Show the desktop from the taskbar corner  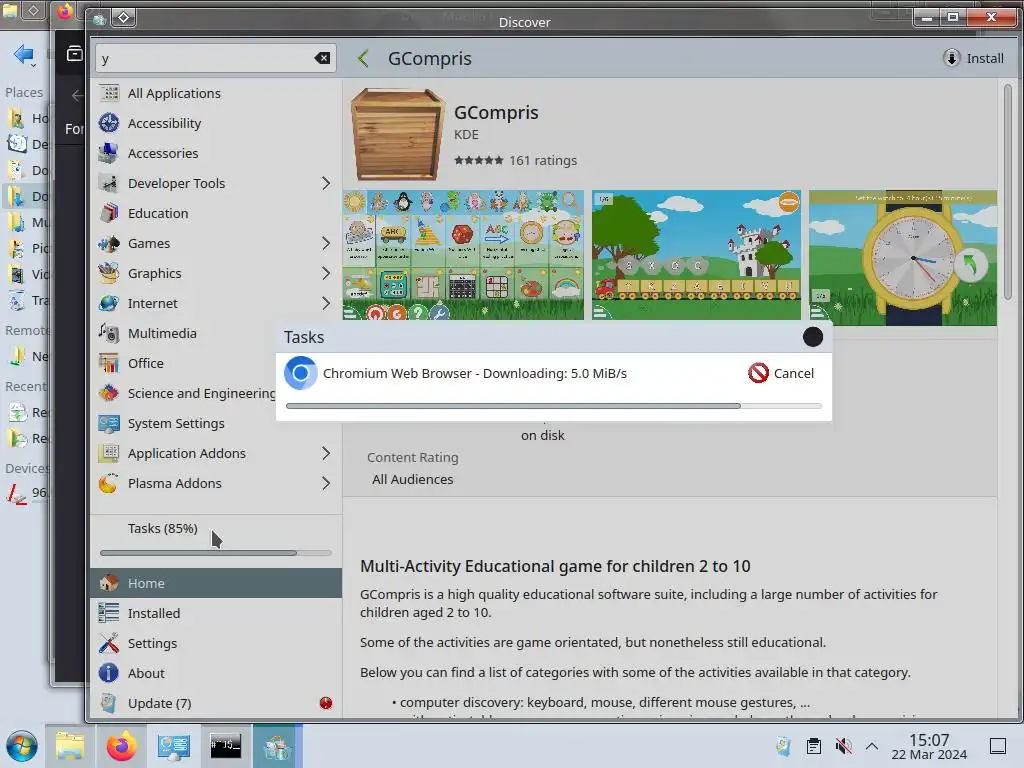coord(997,746)
